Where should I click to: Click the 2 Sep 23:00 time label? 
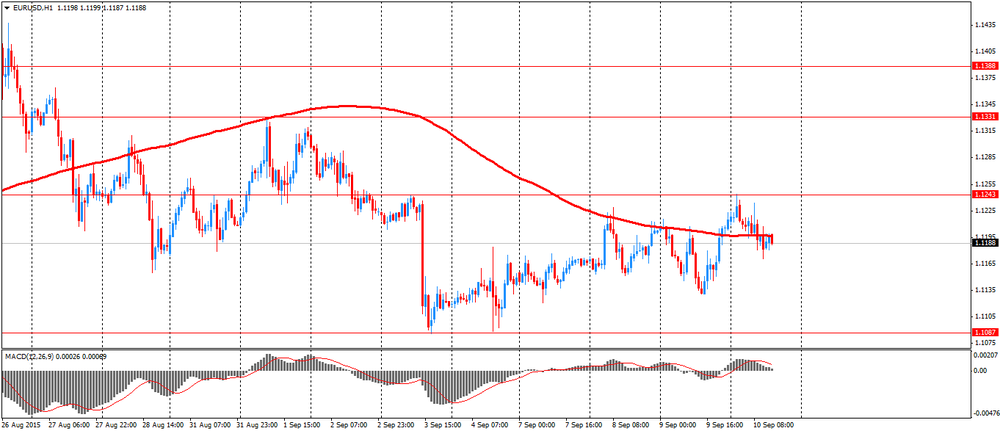pos(397,424)
